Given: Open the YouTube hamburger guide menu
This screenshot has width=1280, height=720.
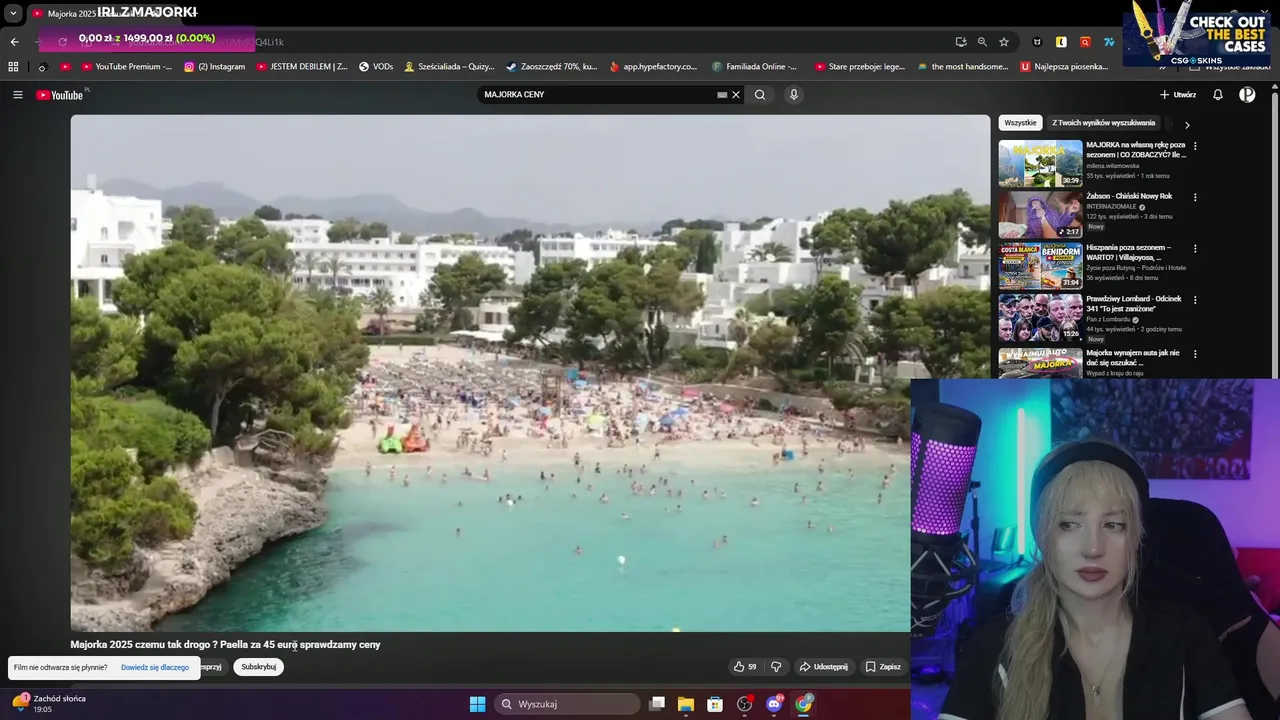Looking at the screenshot, I should pyautogui.click(x=17, y=95).
